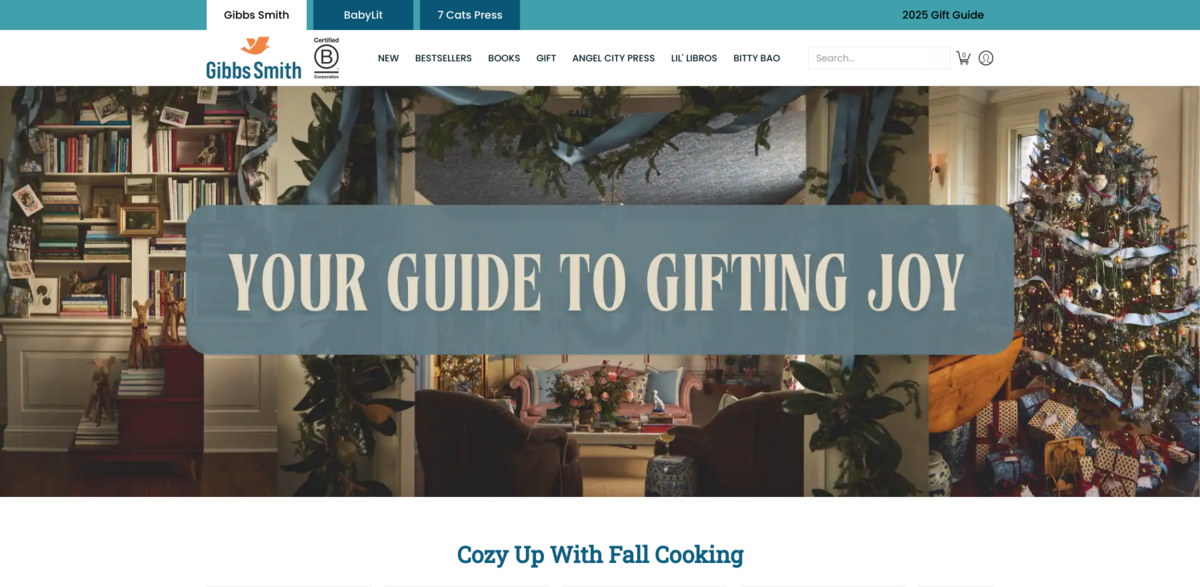1200x587 pixels.
Task: Open the NEW menu item
Action: [388, 58]
